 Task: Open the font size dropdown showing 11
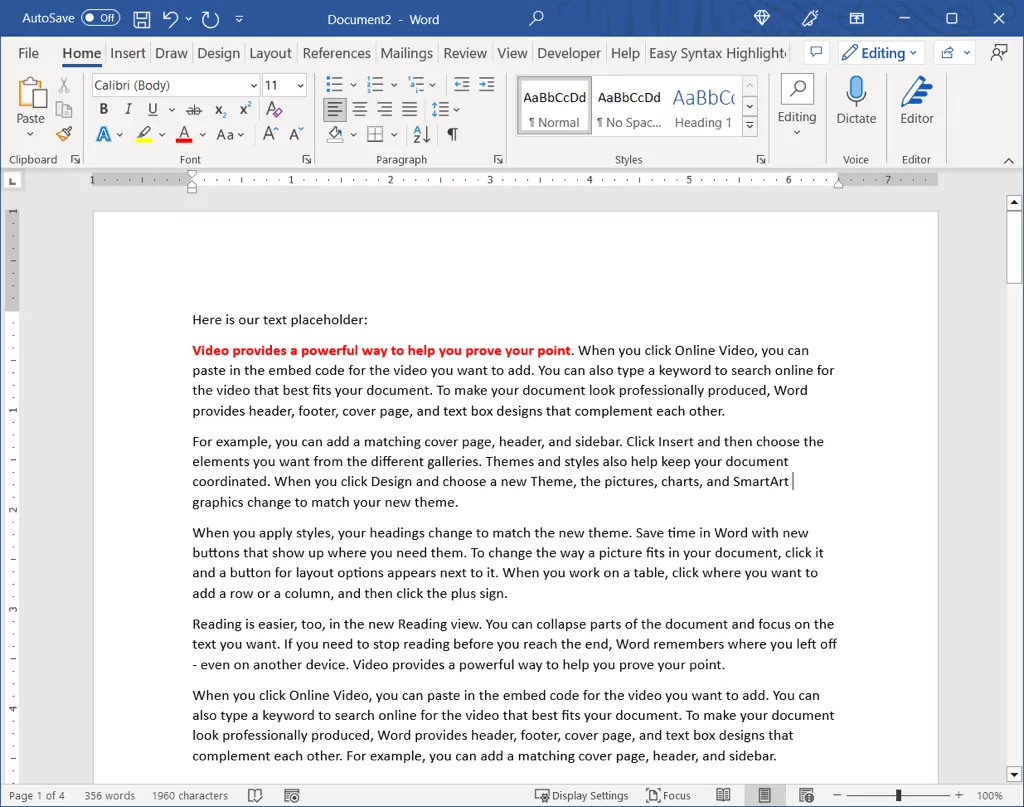tap(284, 85)
